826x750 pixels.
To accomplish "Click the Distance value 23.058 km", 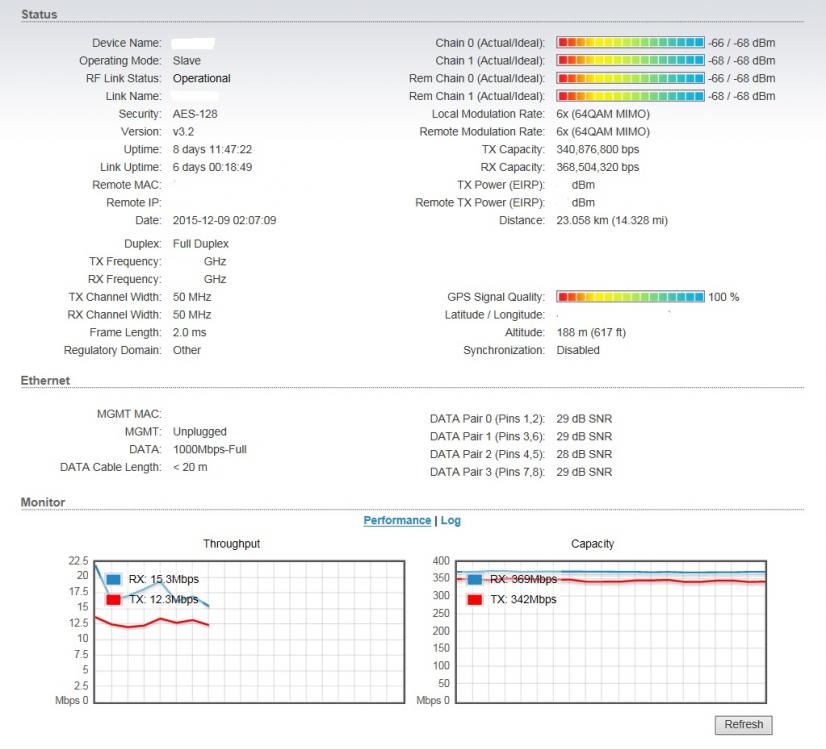I will pyautogui.click(x=611, y=220).
